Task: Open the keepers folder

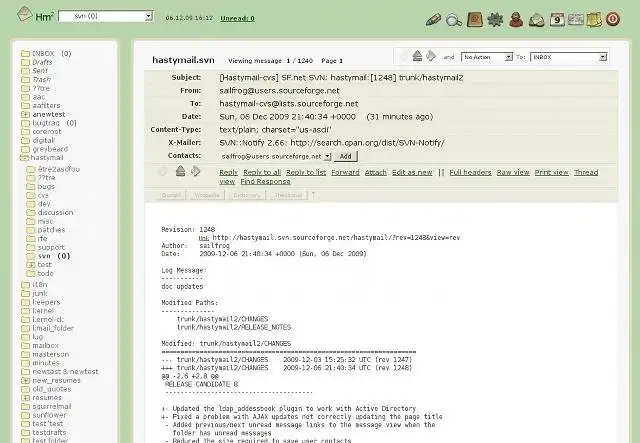Action: click(x=46, y=302)
